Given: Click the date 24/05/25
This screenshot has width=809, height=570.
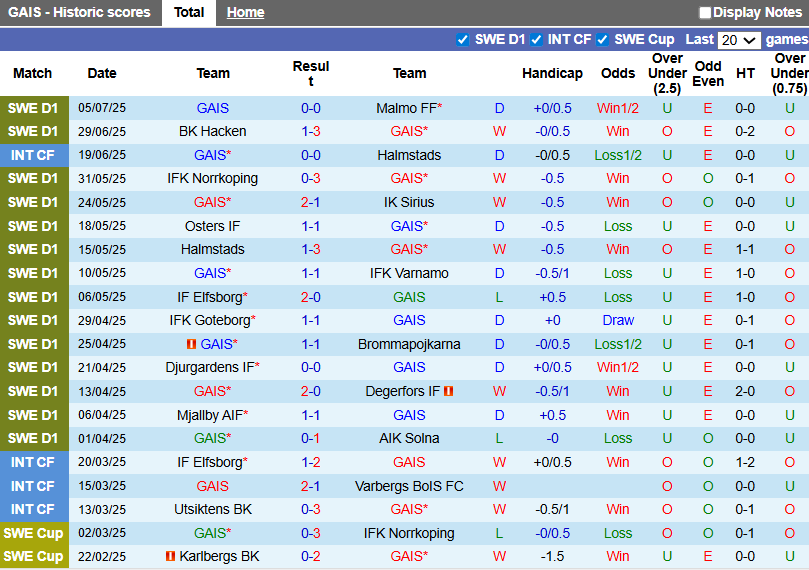Looking at the screenshot, I should pyautogui.click(x=102, y=202).
